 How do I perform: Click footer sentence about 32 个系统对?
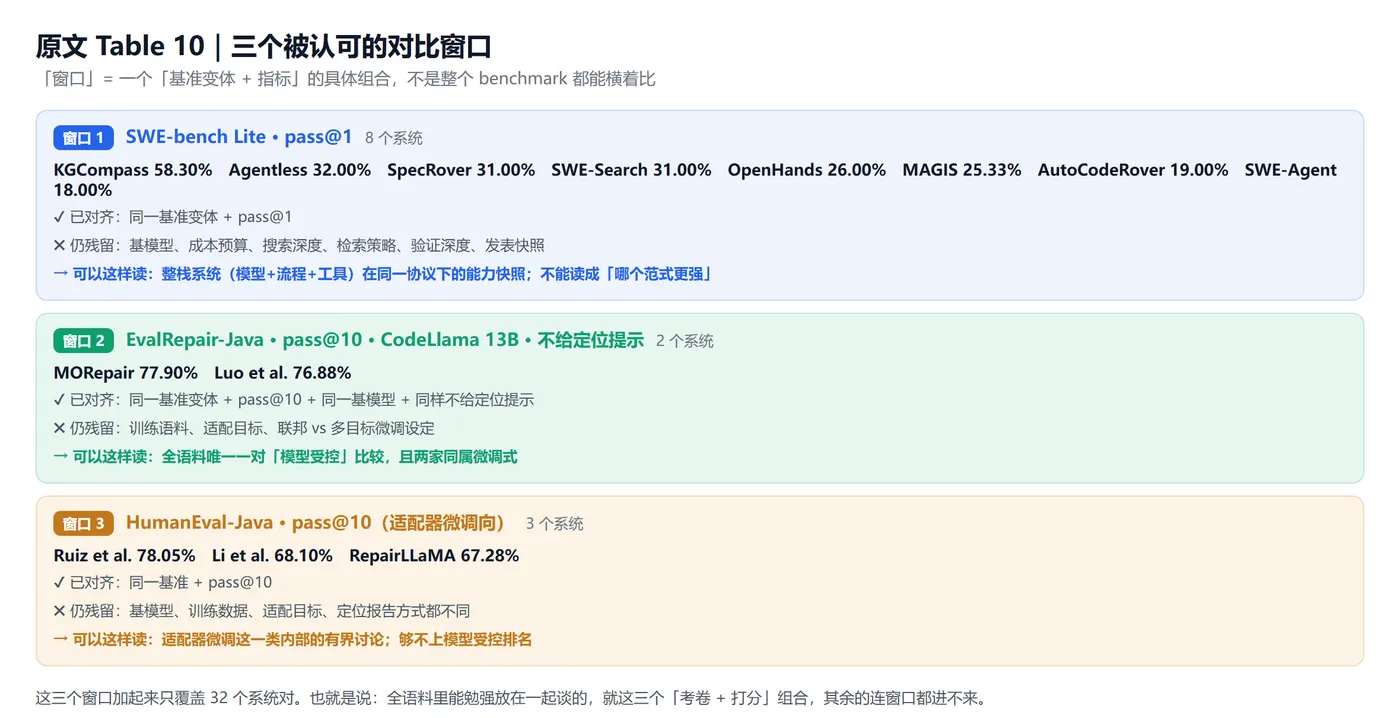click(x=511, y=698)
